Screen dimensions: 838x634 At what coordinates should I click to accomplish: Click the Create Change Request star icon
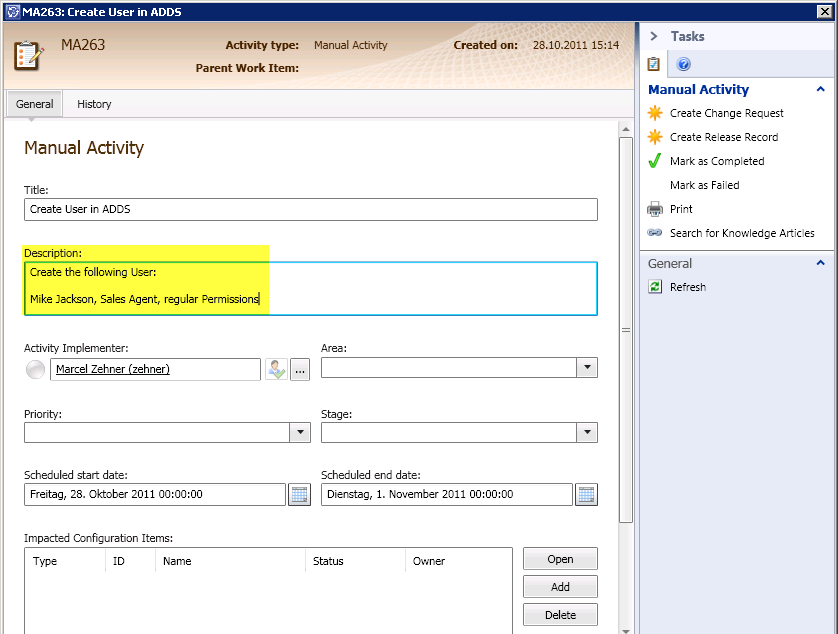coord(655,113)
